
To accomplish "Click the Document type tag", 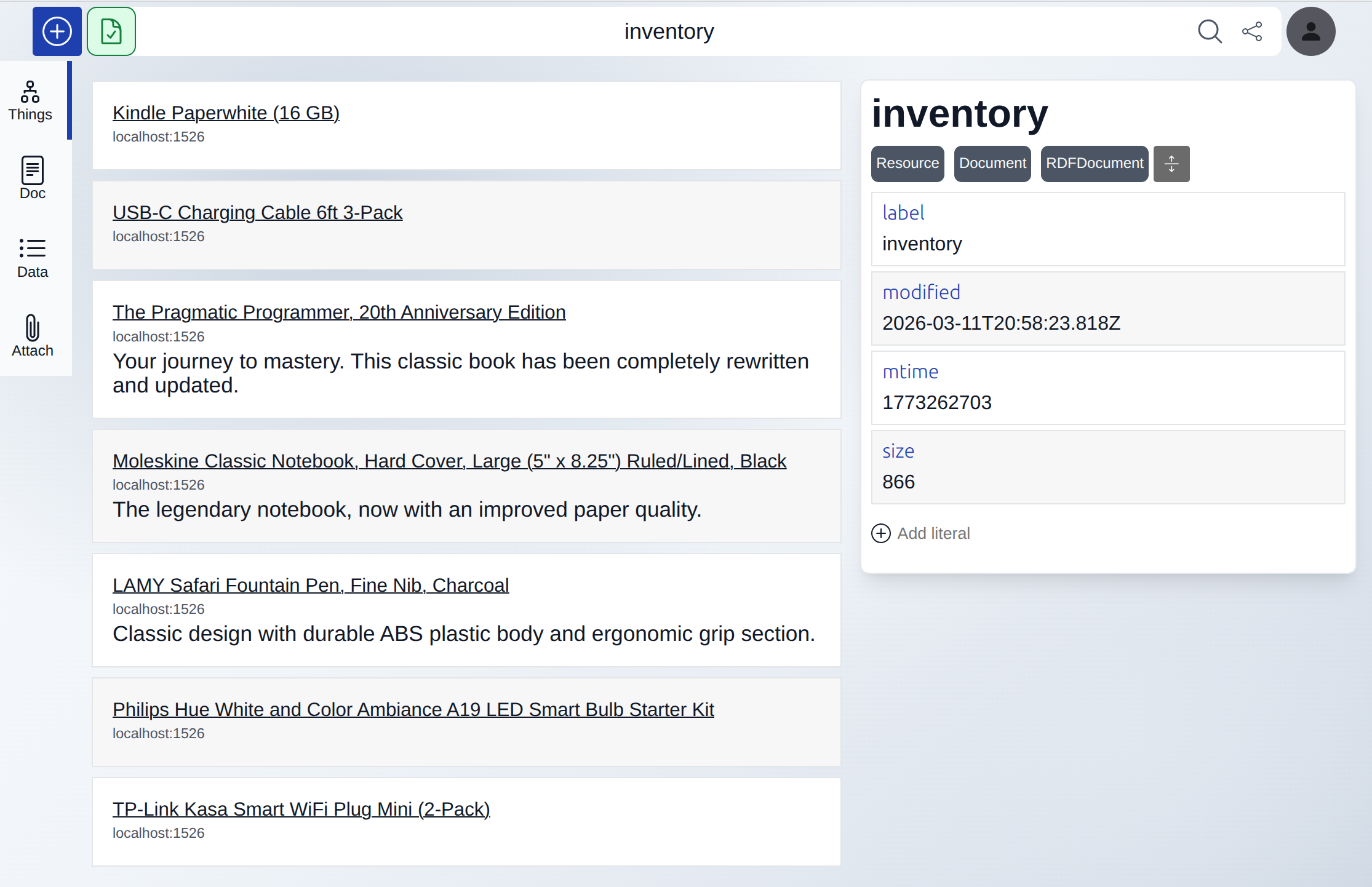I will 992,164.
